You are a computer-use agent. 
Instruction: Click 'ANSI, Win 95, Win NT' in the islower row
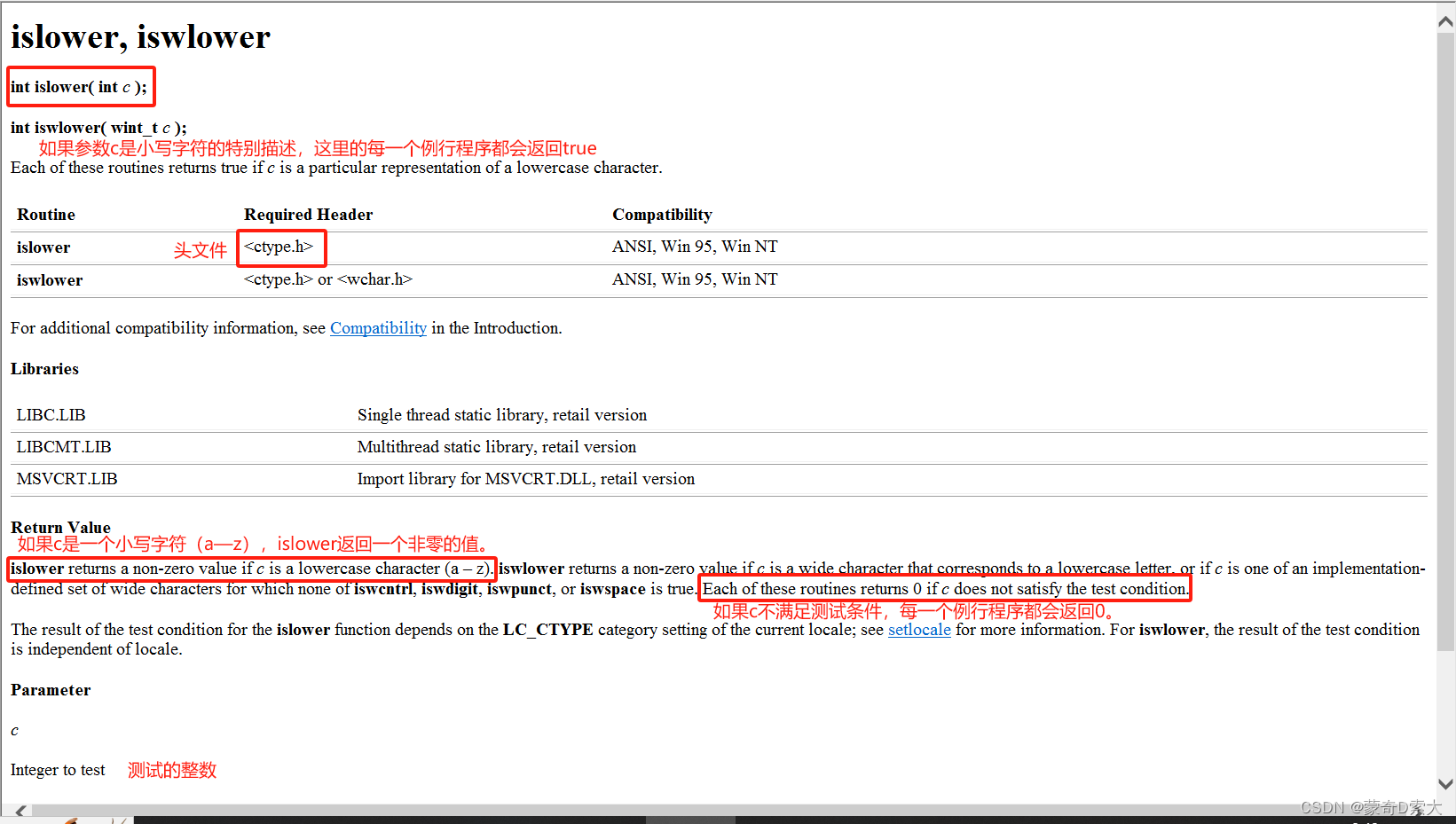click(695, 247)
